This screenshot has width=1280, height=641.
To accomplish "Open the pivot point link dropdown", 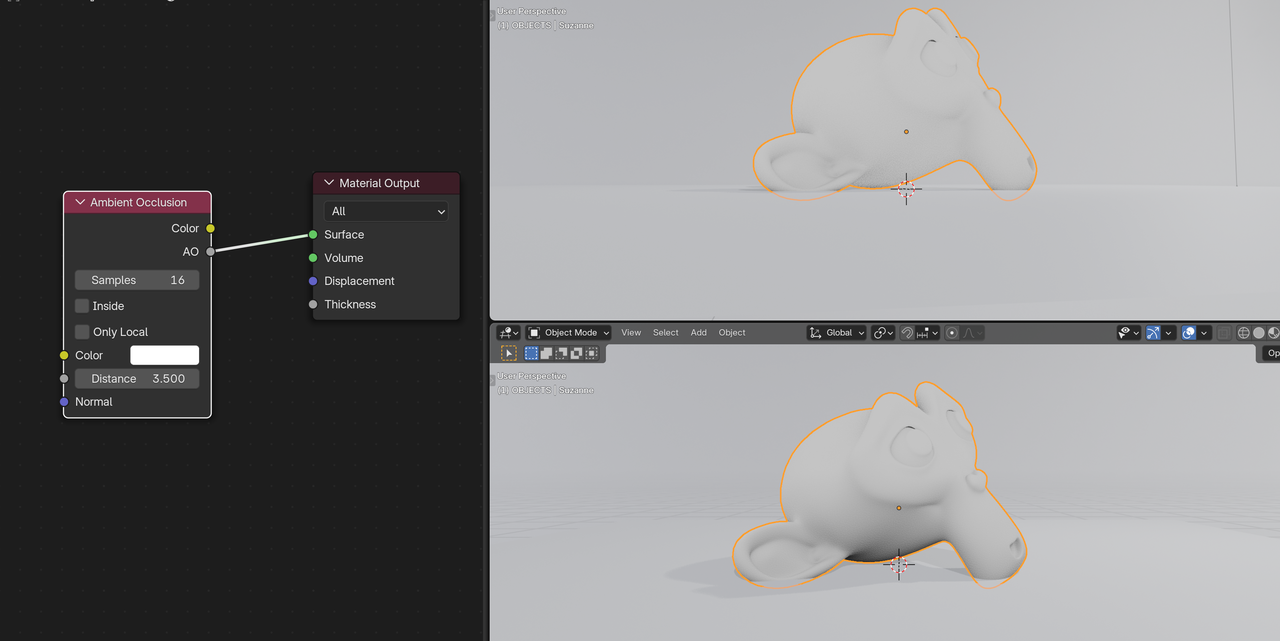I will point(883,333).
